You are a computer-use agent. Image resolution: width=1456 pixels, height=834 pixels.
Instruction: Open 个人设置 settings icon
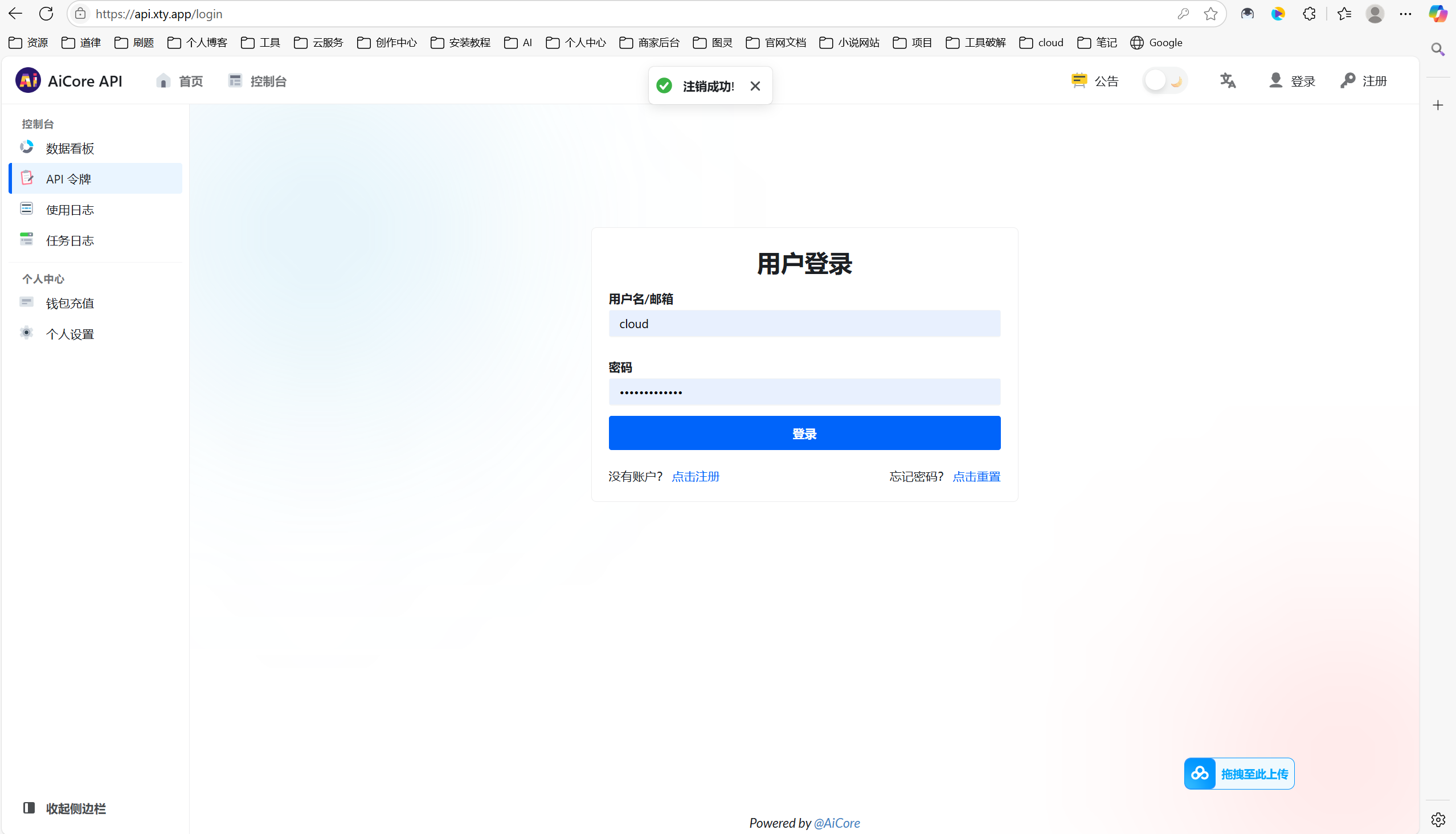[x=26, y=333]
